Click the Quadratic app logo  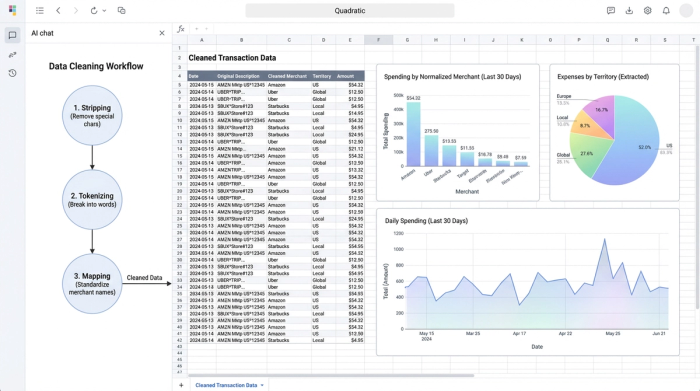[12, 10]
